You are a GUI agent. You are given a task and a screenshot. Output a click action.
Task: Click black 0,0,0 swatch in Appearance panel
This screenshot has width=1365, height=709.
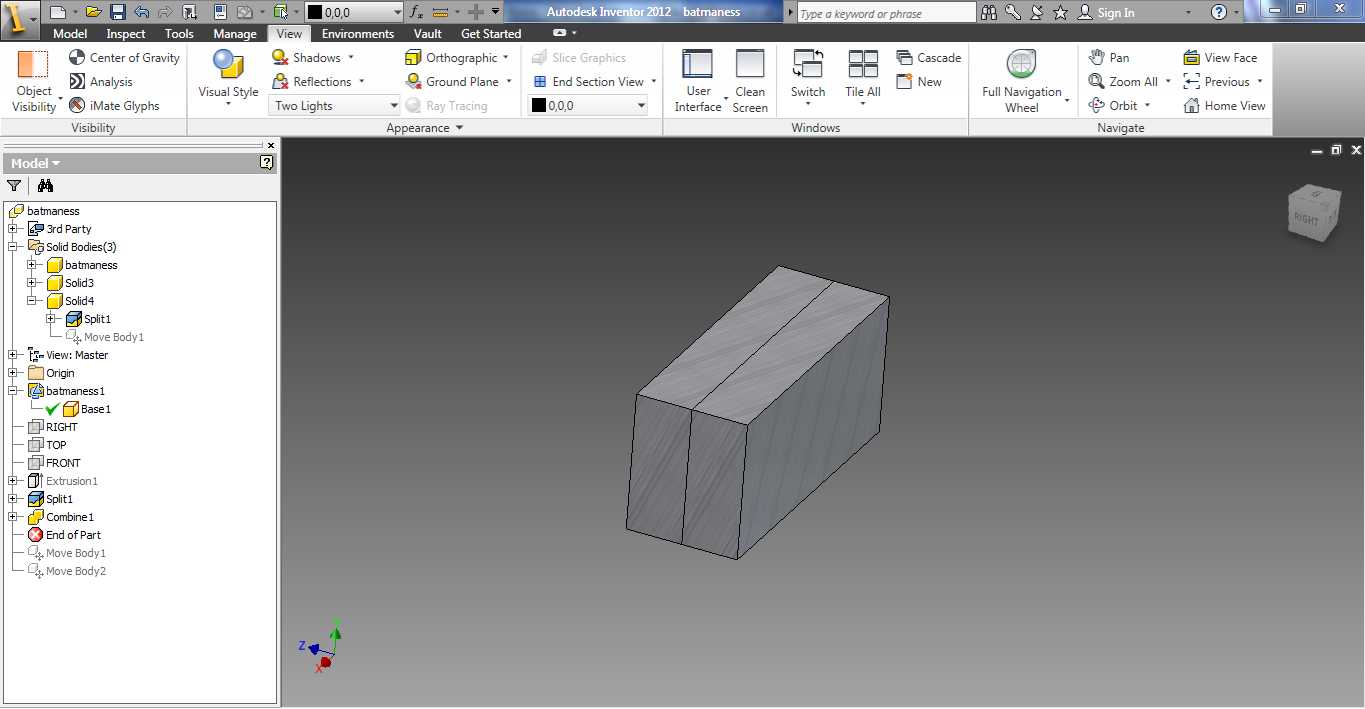point(538,105)
